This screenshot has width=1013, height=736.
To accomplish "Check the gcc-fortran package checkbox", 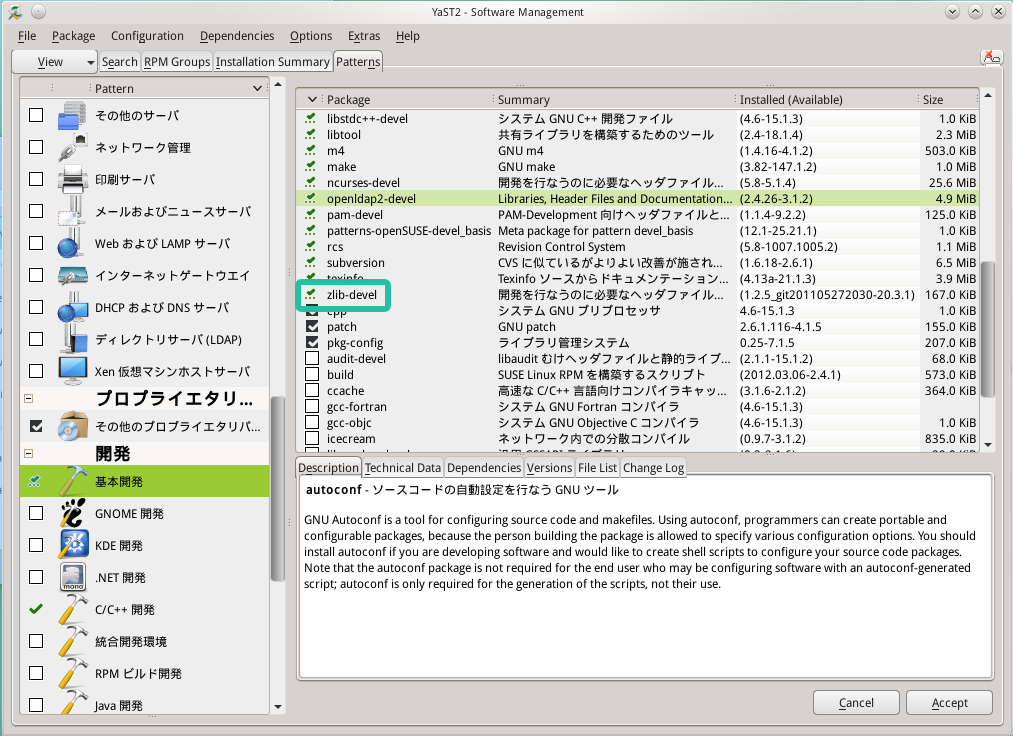I will [312, 406].
